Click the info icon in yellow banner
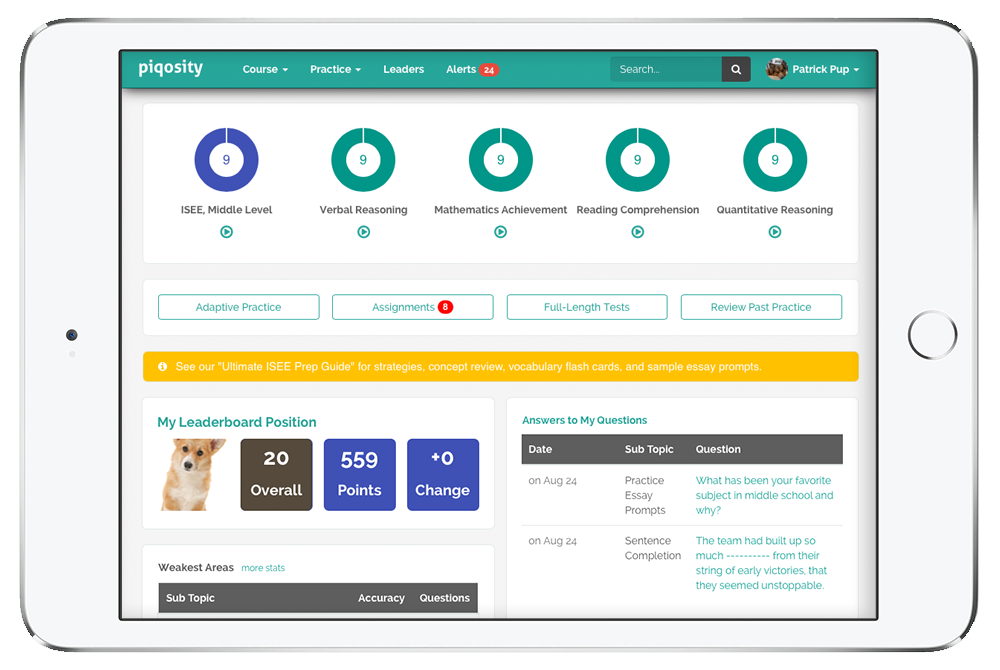Image resolution: width=1000 pixels, height=670 pixels. 163,367
